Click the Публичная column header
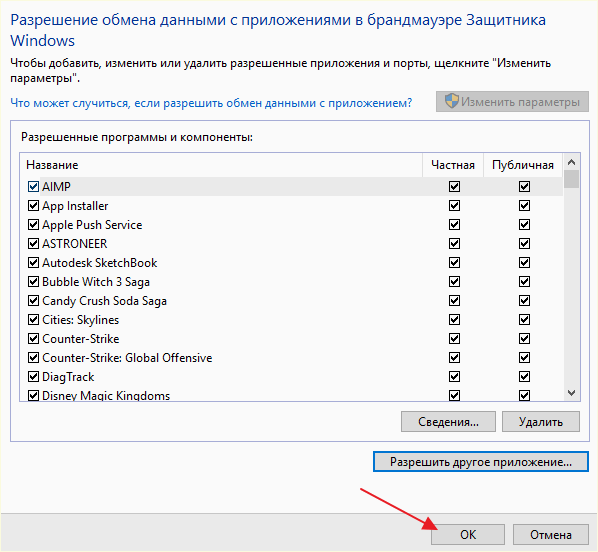 [x=522, y=165]
